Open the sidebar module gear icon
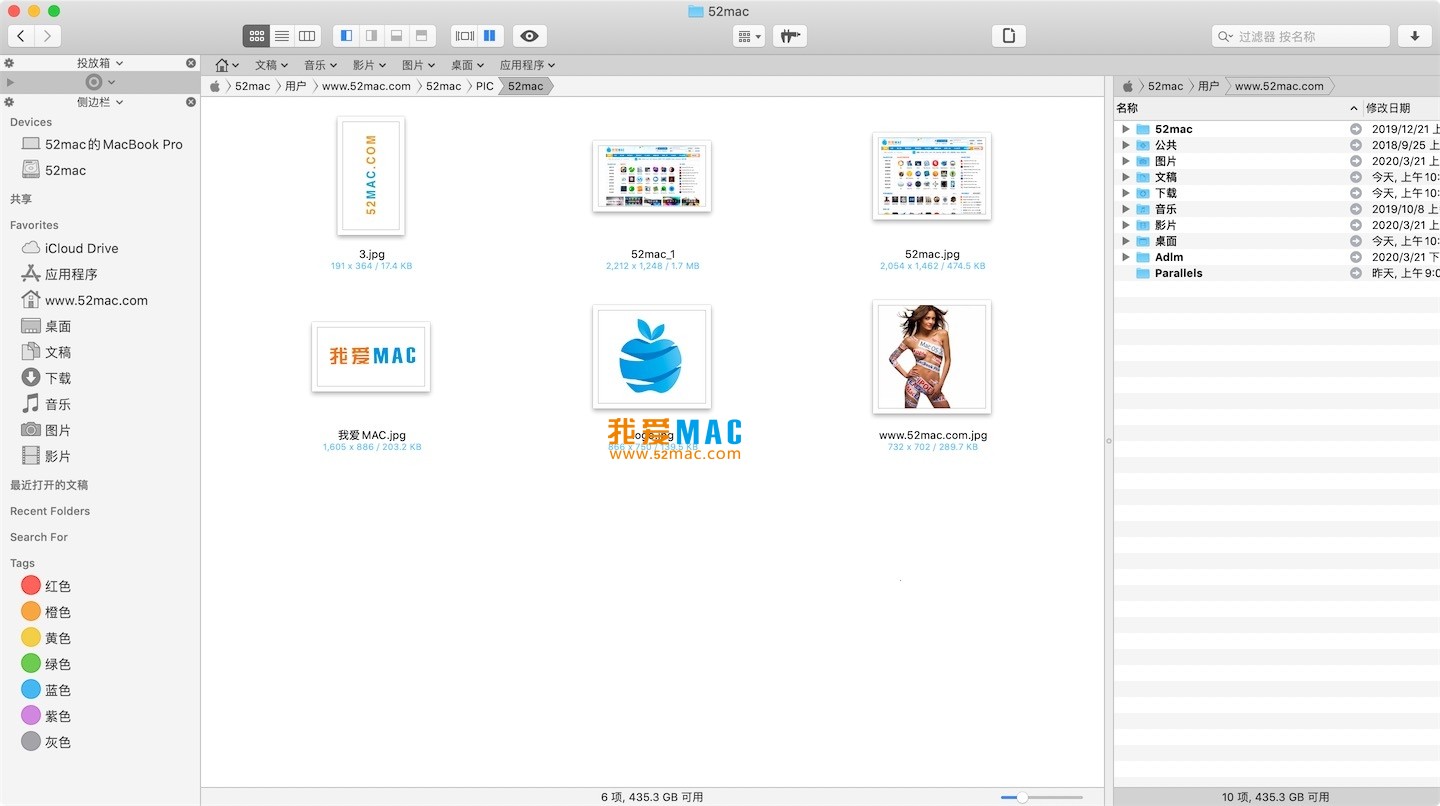Viewport: 1440px width, 806px height. (x=9, y=102)
